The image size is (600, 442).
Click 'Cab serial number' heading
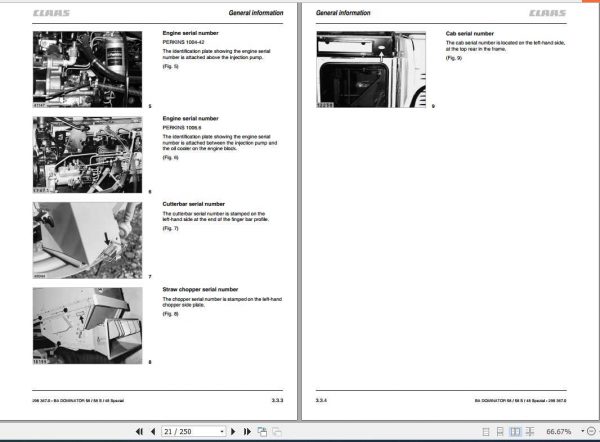pos(470,34)
